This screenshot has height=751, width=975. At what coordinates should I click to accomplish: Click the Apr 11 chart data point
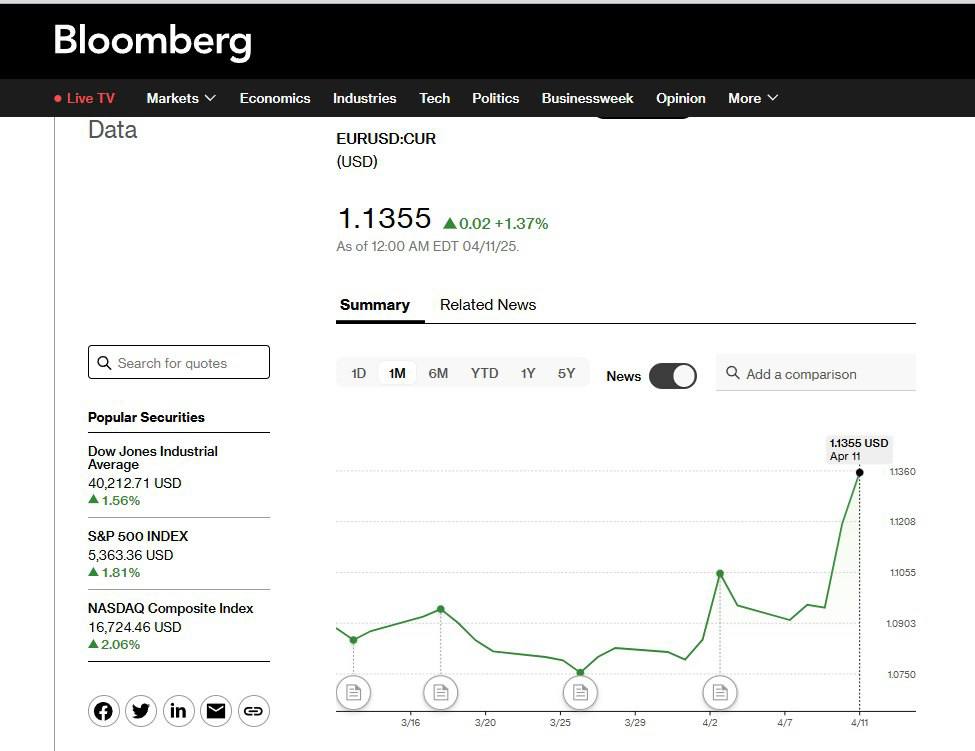(859, 472)
